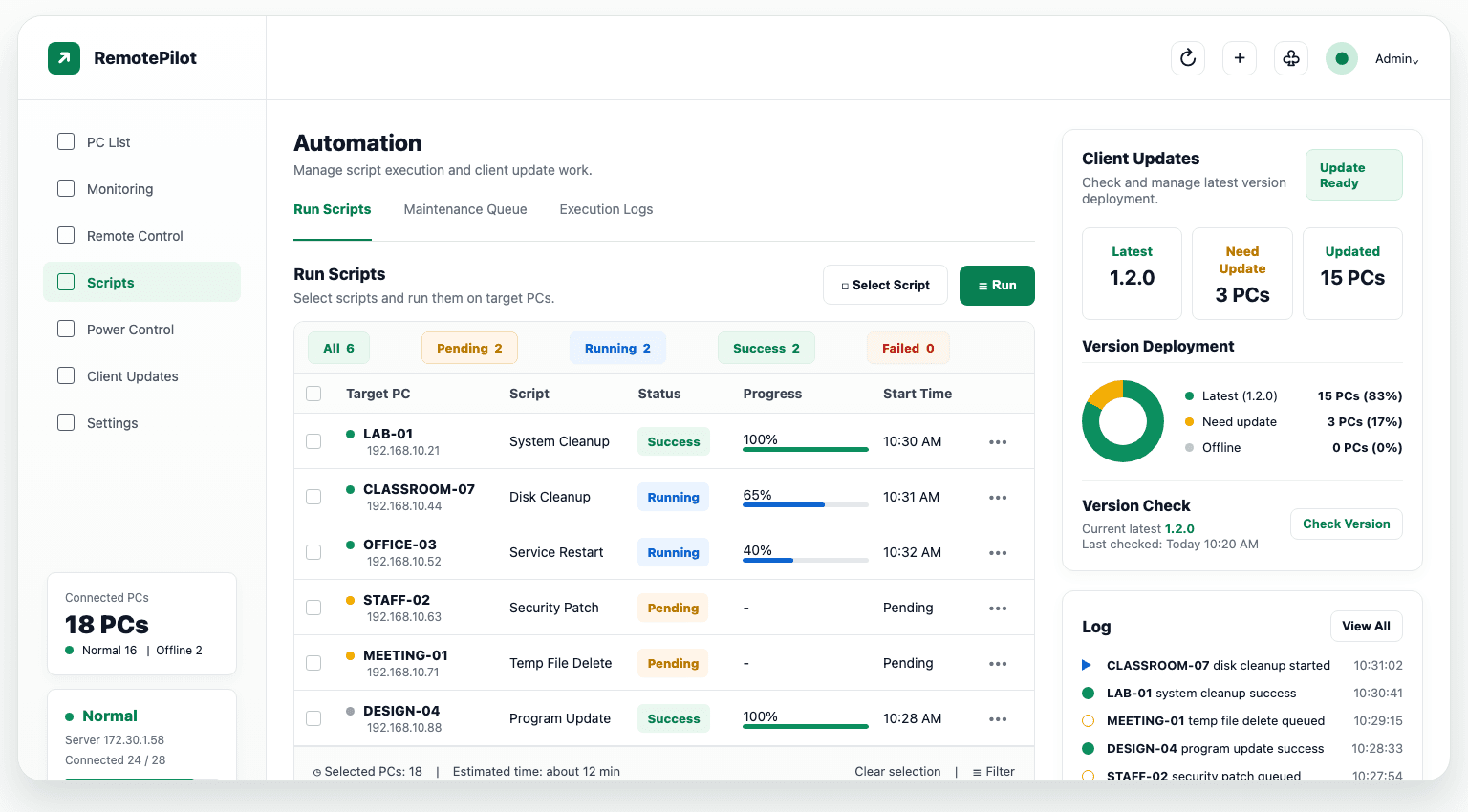Check the LAB-01 row checkbox
Viewport: 1468px width, 812px height.
(x=313, y=441)
